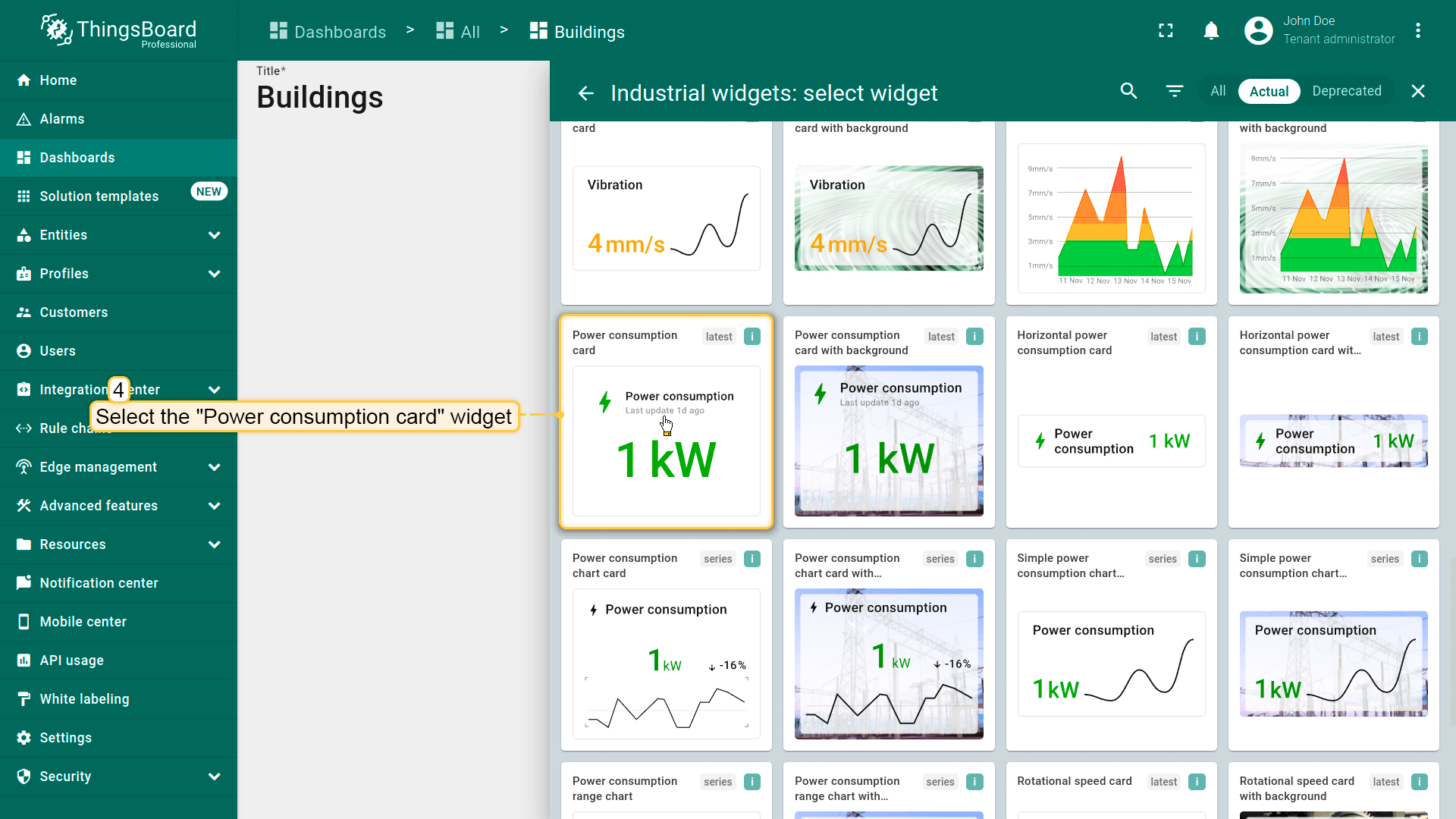Expand the Security sidebar section
Screen dimensions: 1456x819
click(215, 777)
